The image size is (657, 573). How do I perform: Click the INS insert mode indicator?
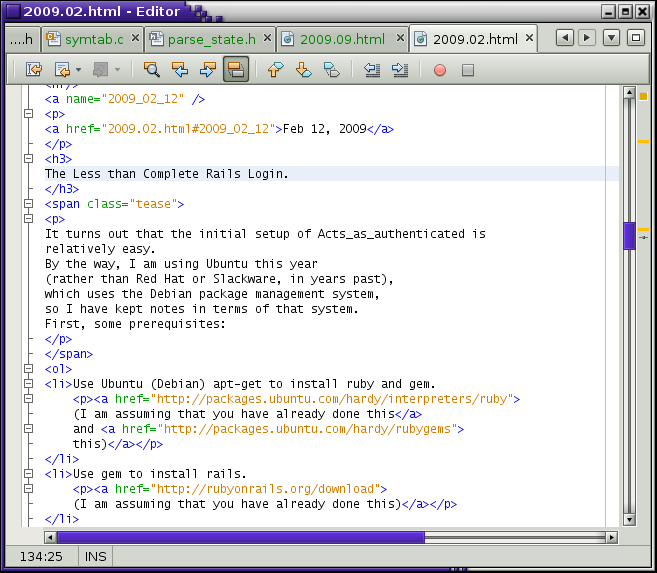tap(97, 556)
